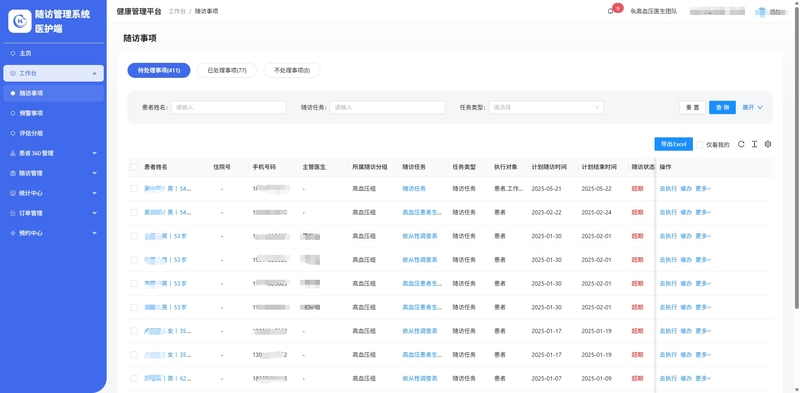Open the column settings gear icon
Viewport: 800px width, 393px height.
(767, 144)
